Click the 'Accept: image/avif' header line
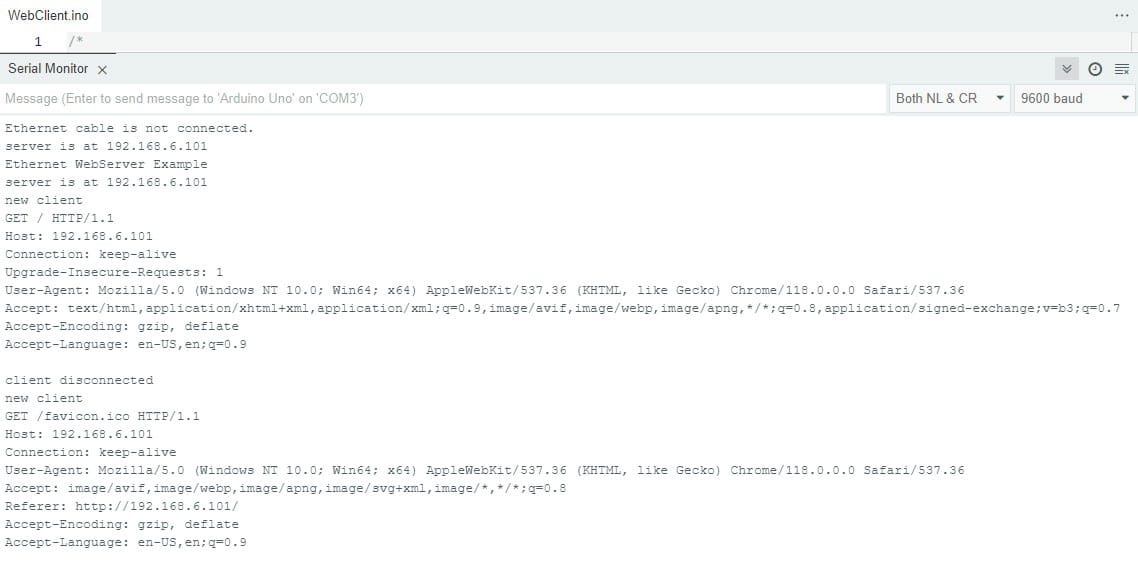Screen dimensions: 1138x571 pyautogui.click(x=285, y=488)
